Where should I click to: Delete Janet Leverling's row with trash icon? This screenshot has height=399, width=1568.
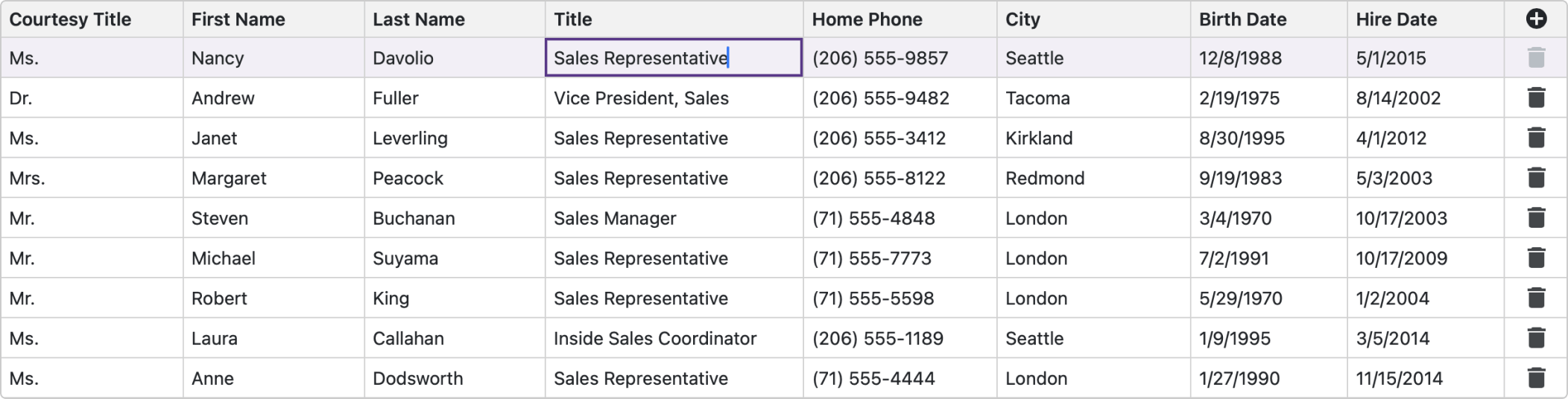[x=1536, y=138]
